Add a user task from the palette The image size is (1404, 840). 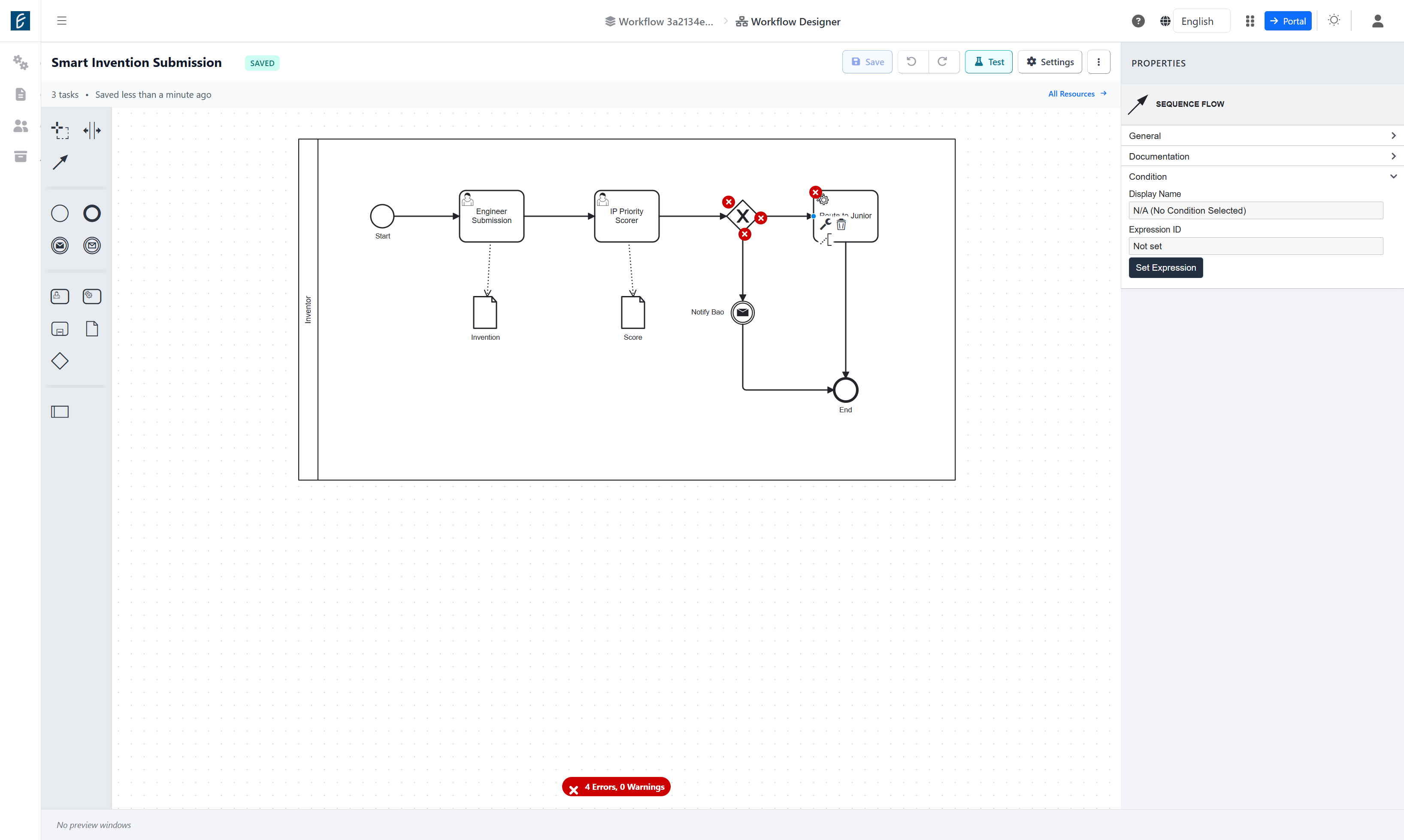[x=60, y=296]
